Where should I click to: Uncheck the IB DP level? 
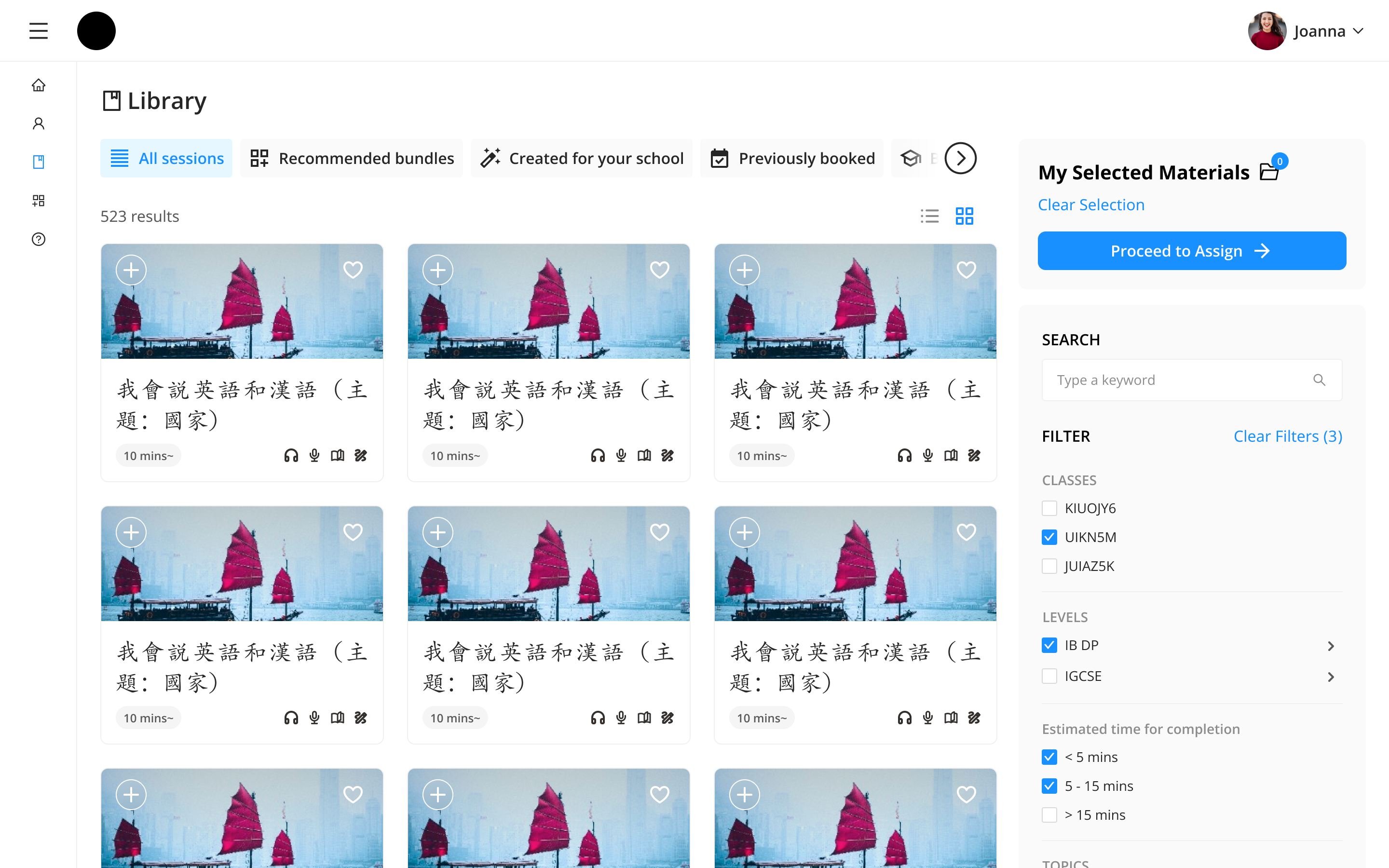tap(1049, 645)
